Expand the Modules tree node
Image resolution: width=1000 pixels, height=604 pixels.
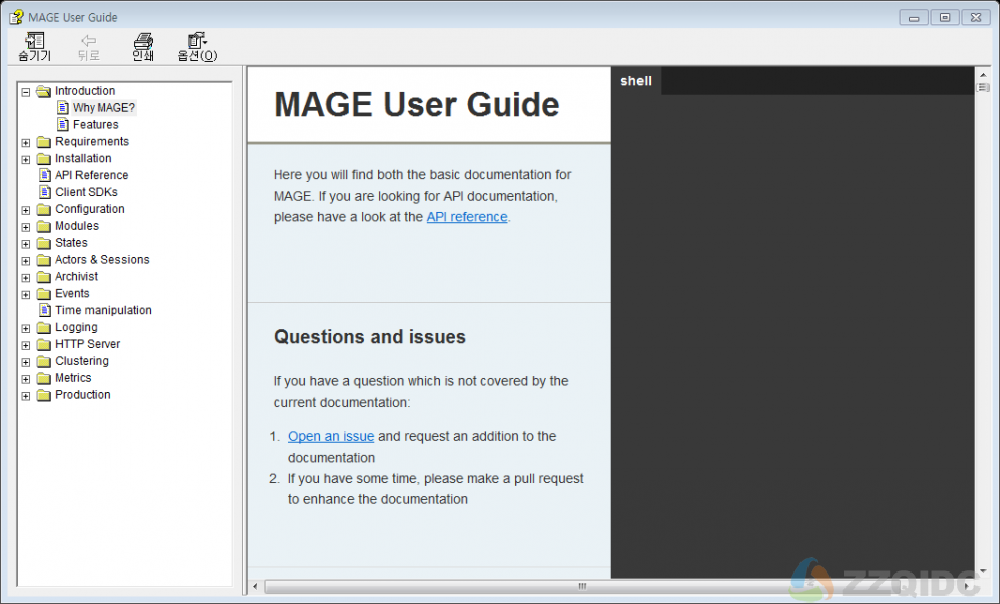coord(26,227)
